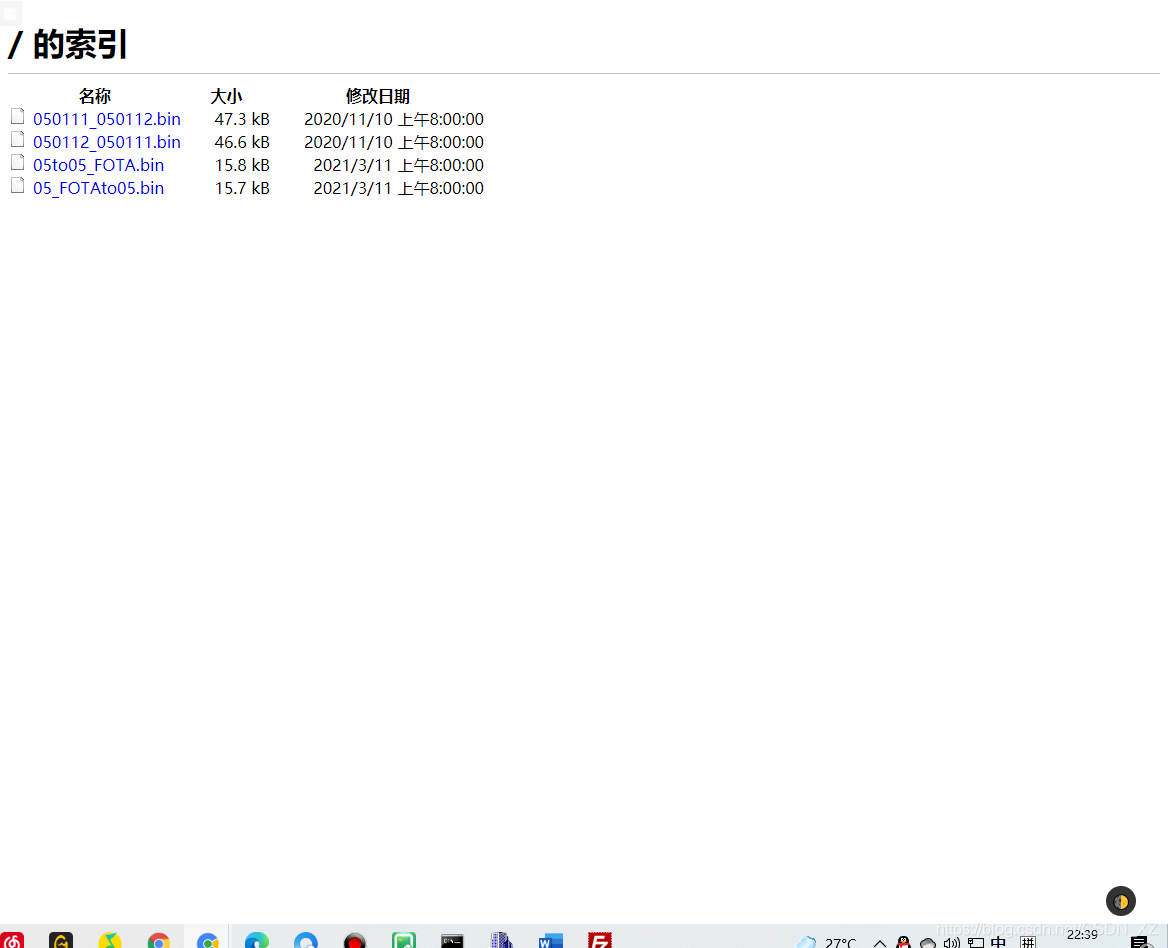Screen dimensions: 1168x948
Task: Open Microsoft Word from the taskbar
Action: [550, 941]
